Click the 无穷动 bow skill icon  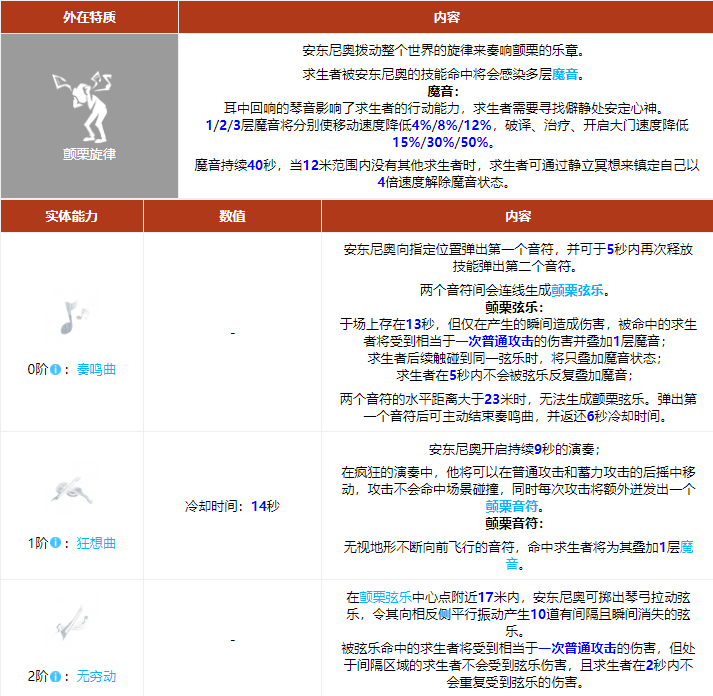pyautogui.click(x=73, y=623)
